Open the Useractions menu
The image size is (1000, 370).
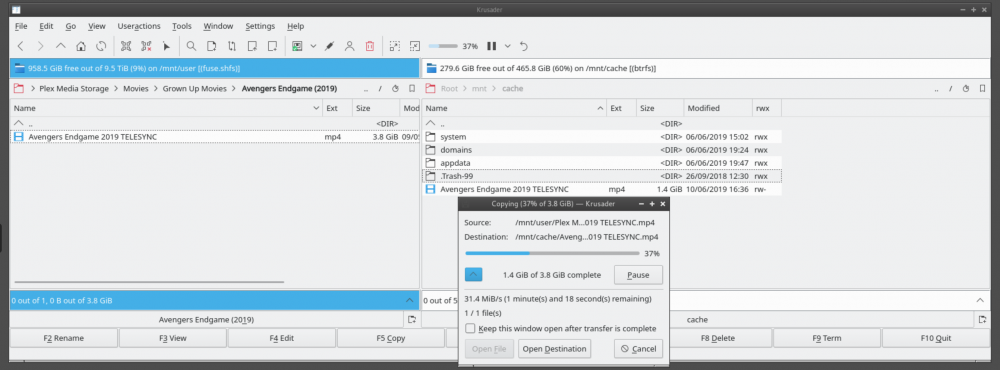click(x=138, y=26)
